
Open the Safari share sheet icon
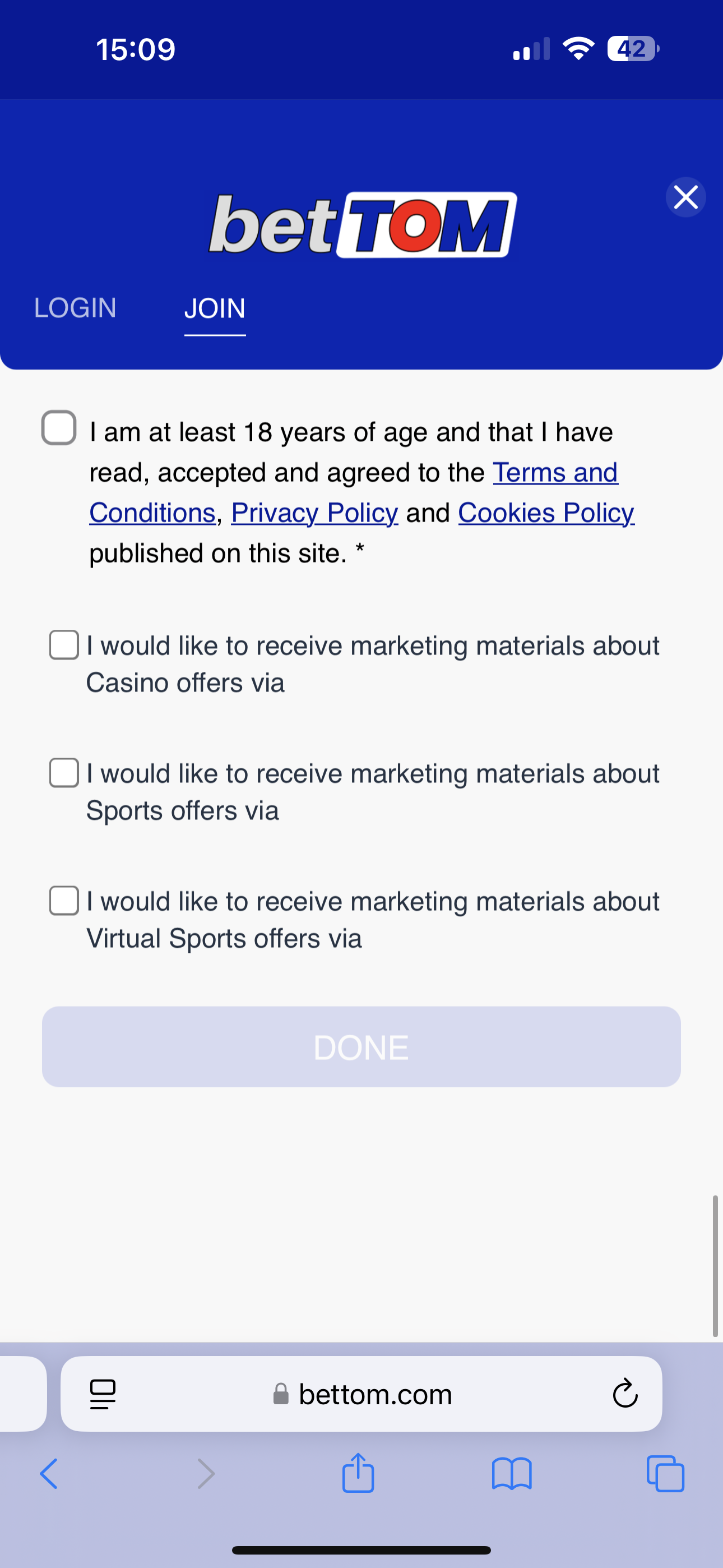(358, 1473)
